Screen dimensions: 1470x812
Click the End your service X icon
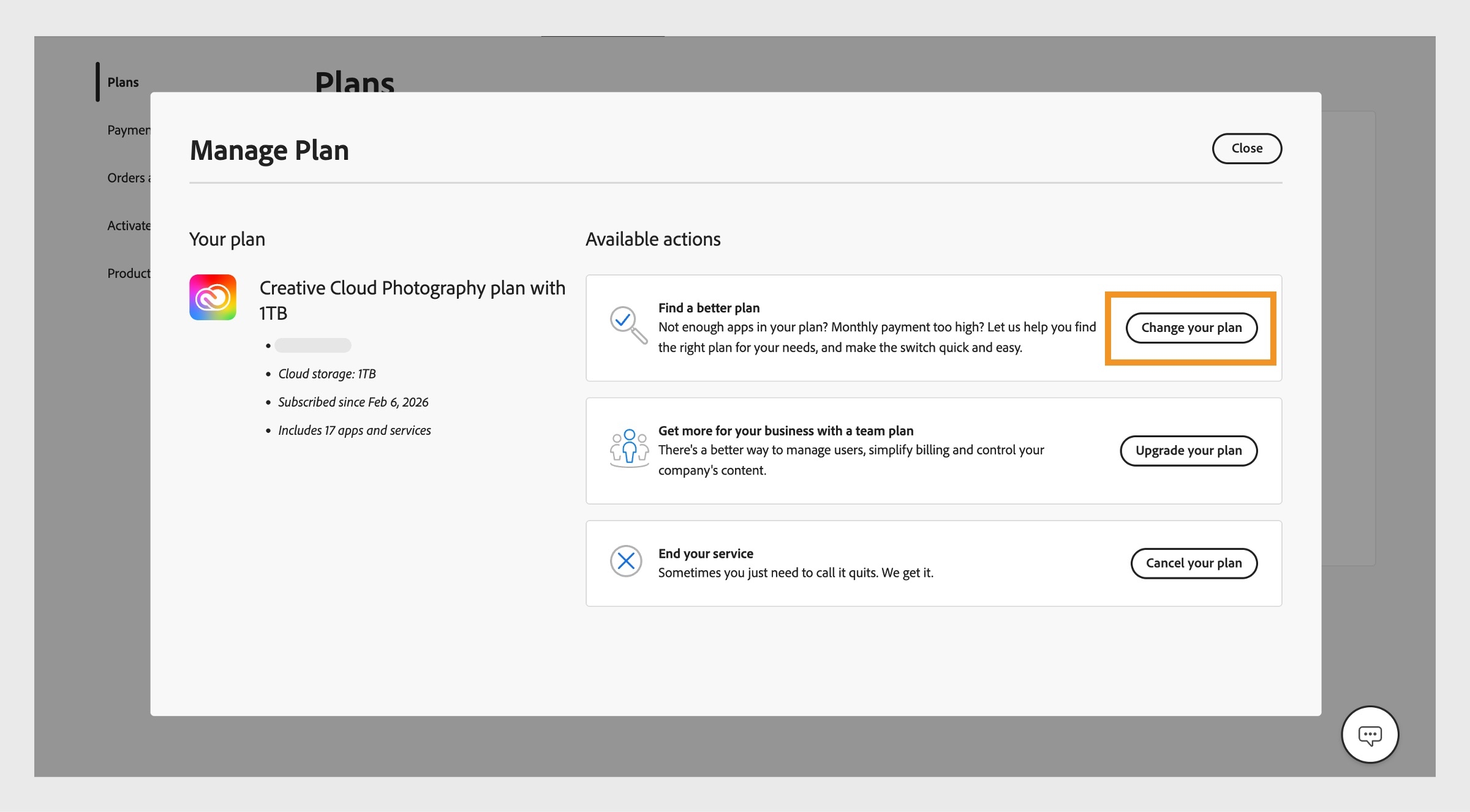coord(627,560)
